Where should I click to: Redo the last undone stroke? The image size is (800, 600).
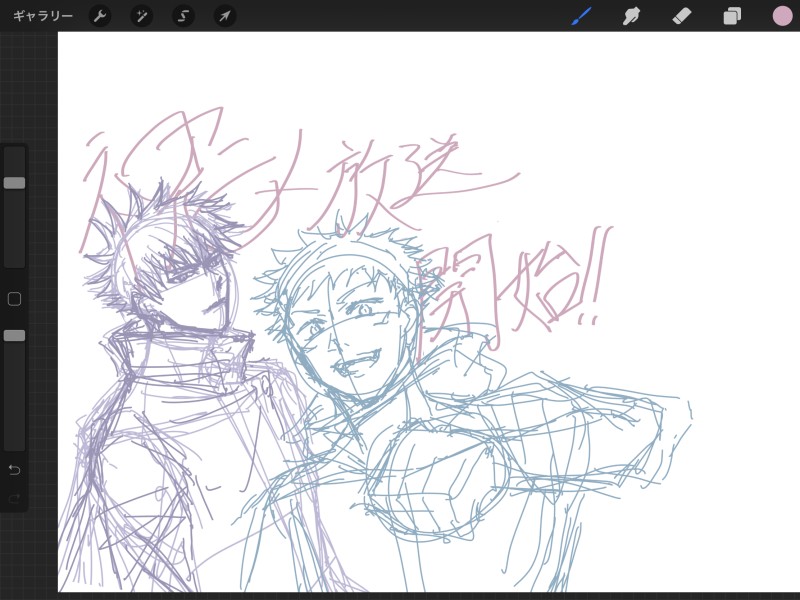point(14,498)
